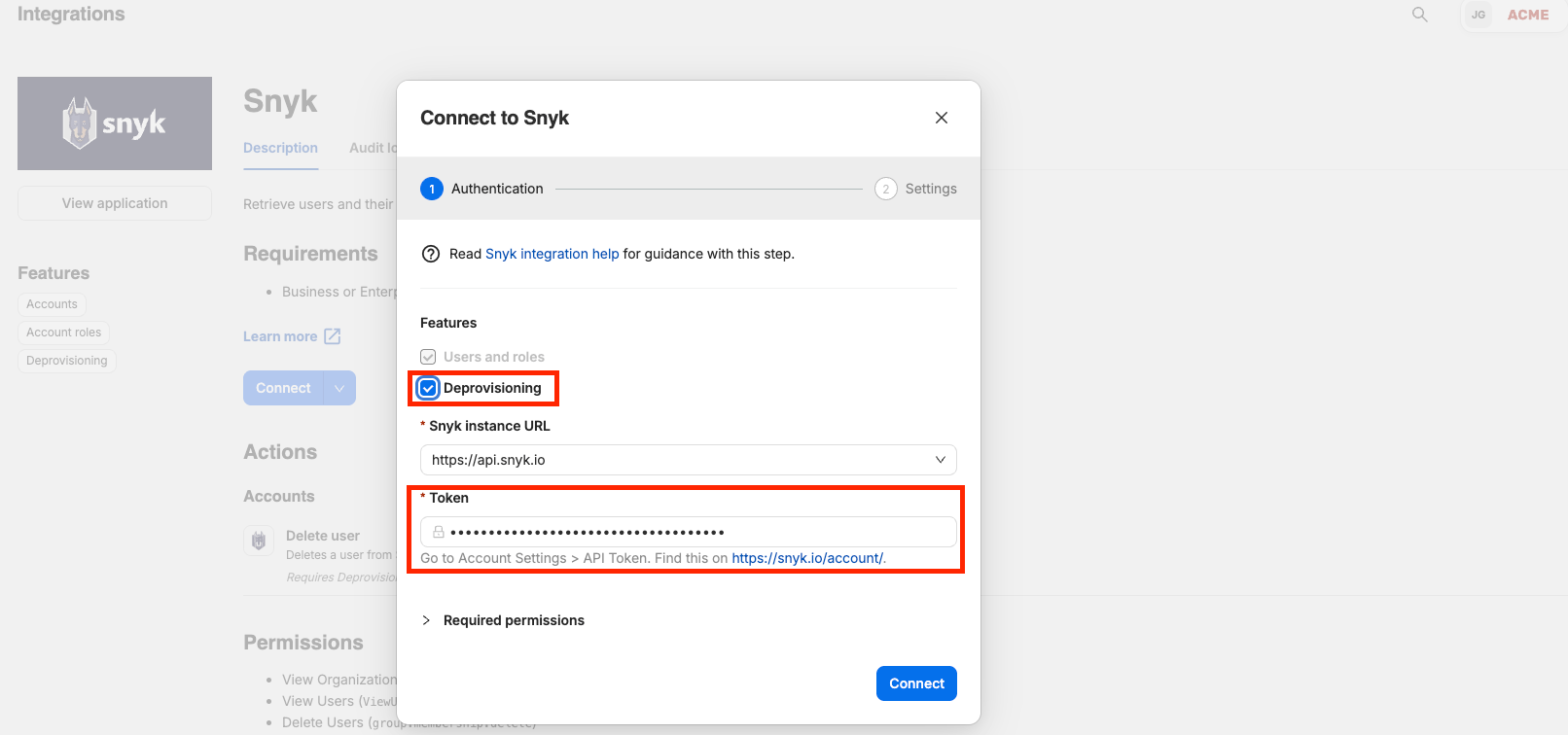This screenshot has height=735, width=1568.
Task: Open the JG user avatar
Action: pos(1479,15)
